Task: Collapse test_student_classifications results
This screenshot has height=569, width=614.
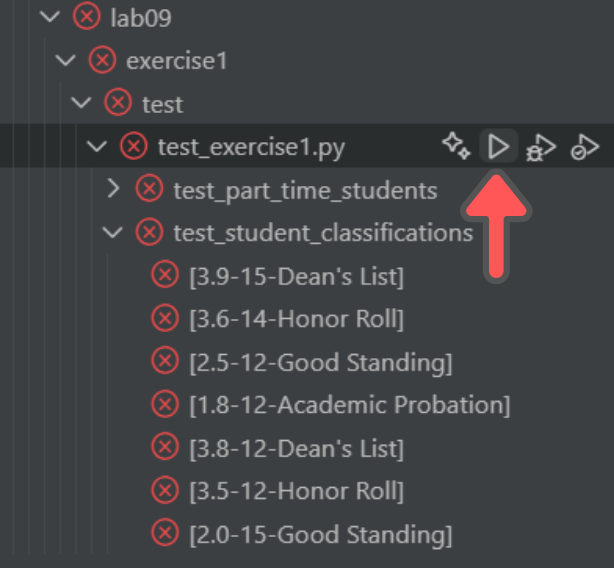Action: pos(113,232)
